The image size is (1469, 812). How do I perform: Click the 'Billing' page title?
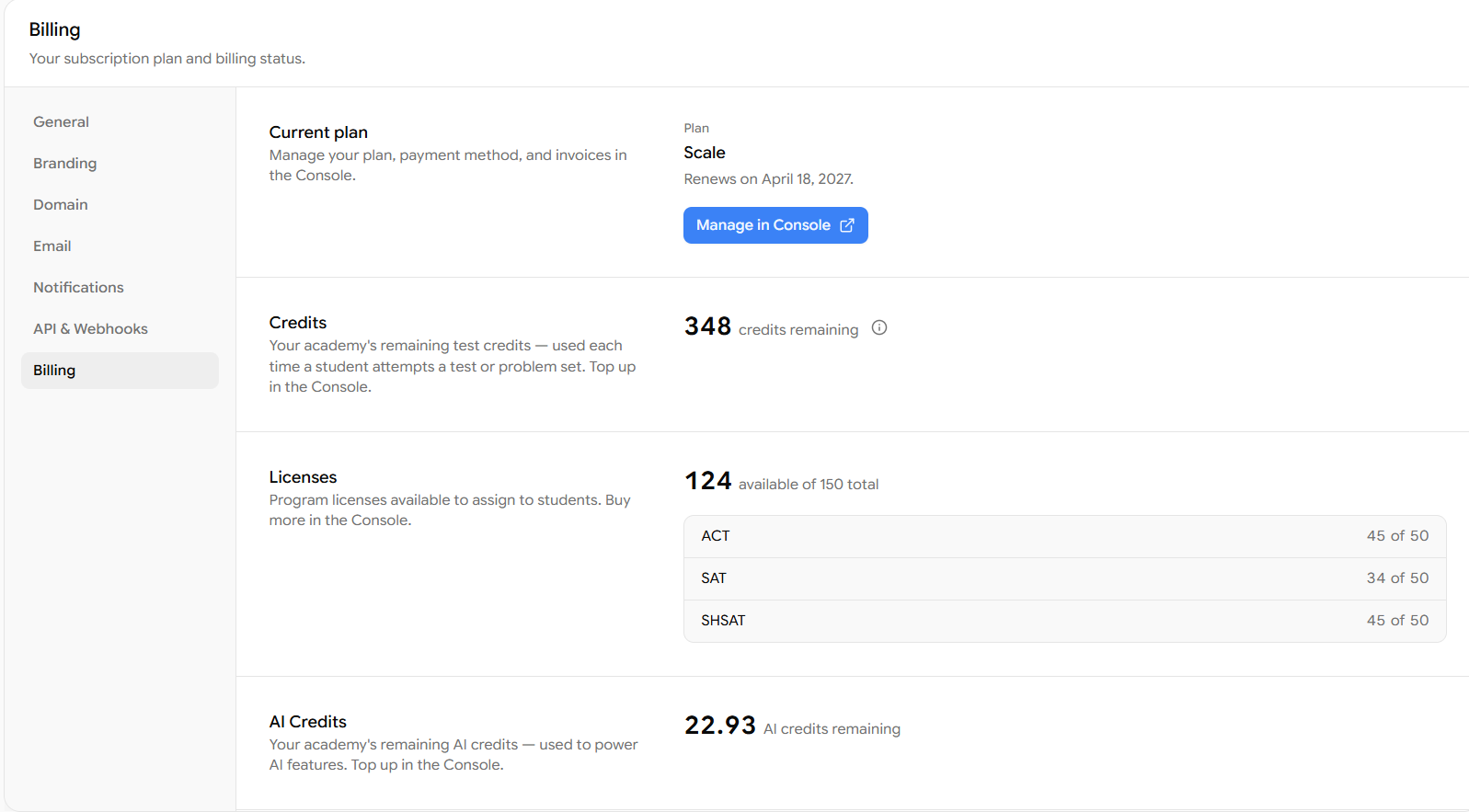tap(54, 29)
